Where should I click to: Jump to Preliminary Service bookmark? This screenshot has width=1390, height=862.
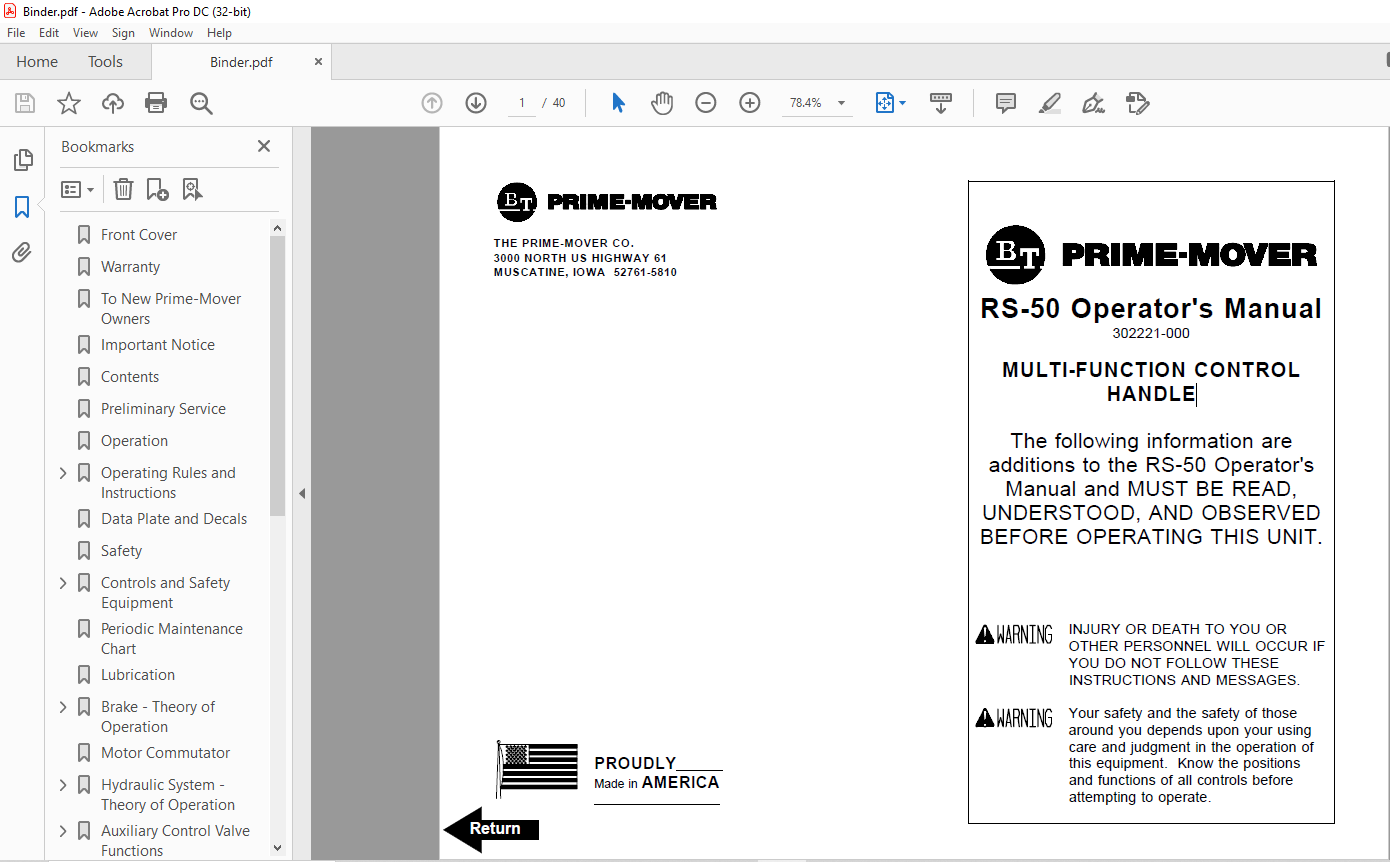163,409
